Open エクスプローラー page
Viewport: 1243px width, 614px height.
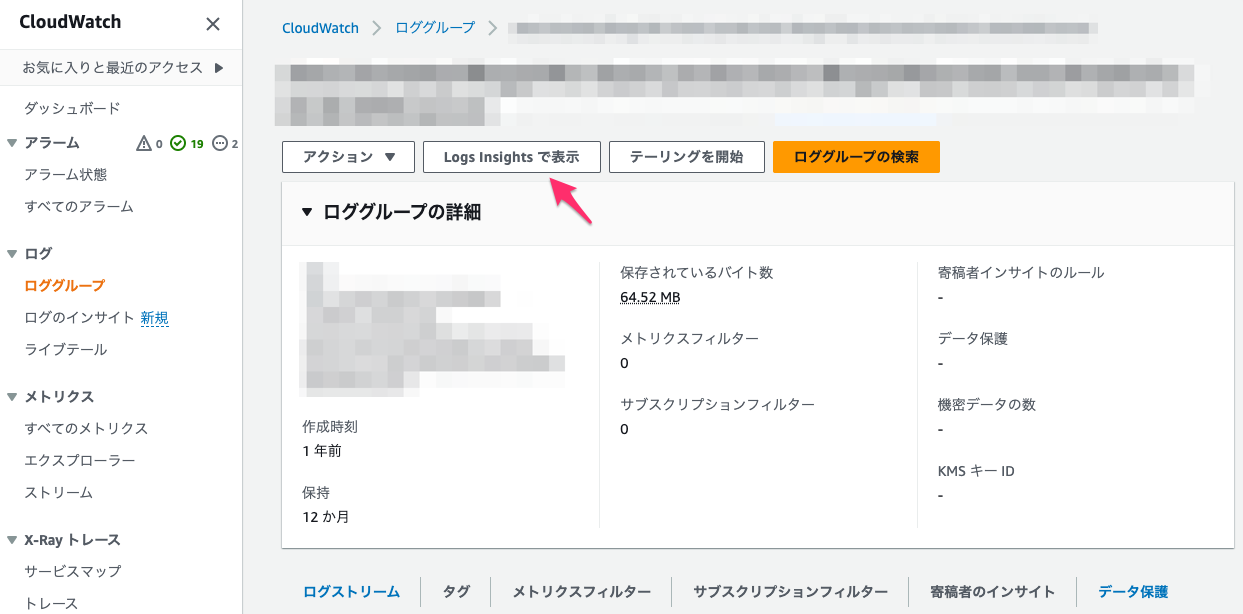click(x=79, y=461)
